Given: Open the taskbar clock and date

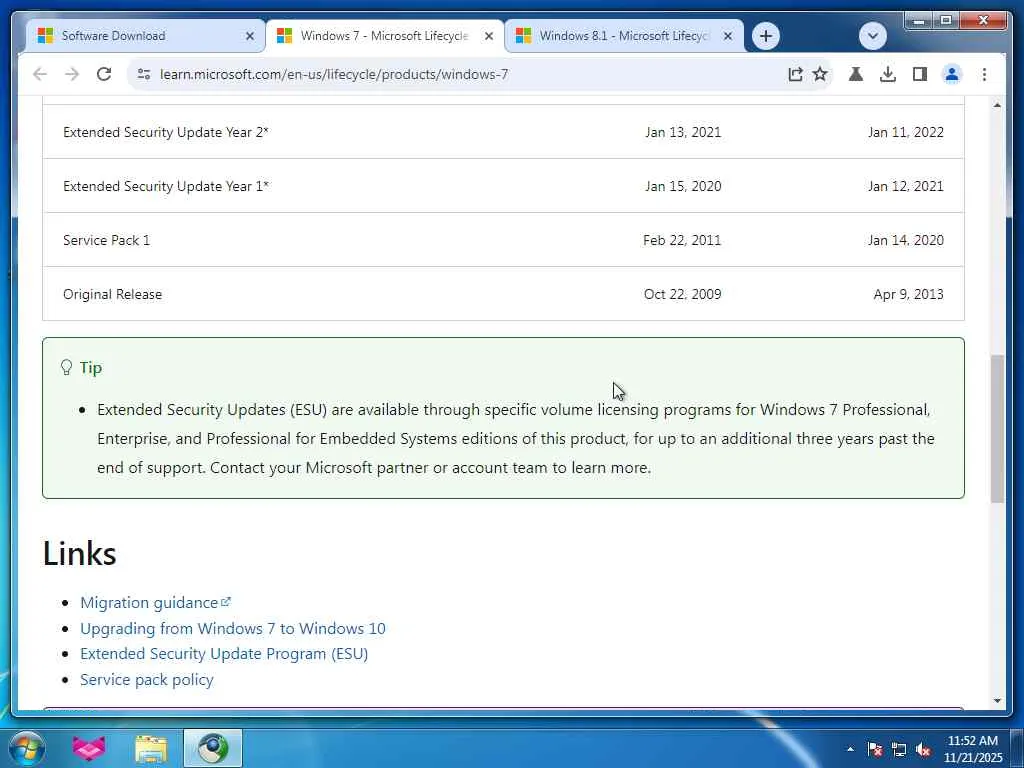Looking at the screenshot, I should (x=972, y=749).
